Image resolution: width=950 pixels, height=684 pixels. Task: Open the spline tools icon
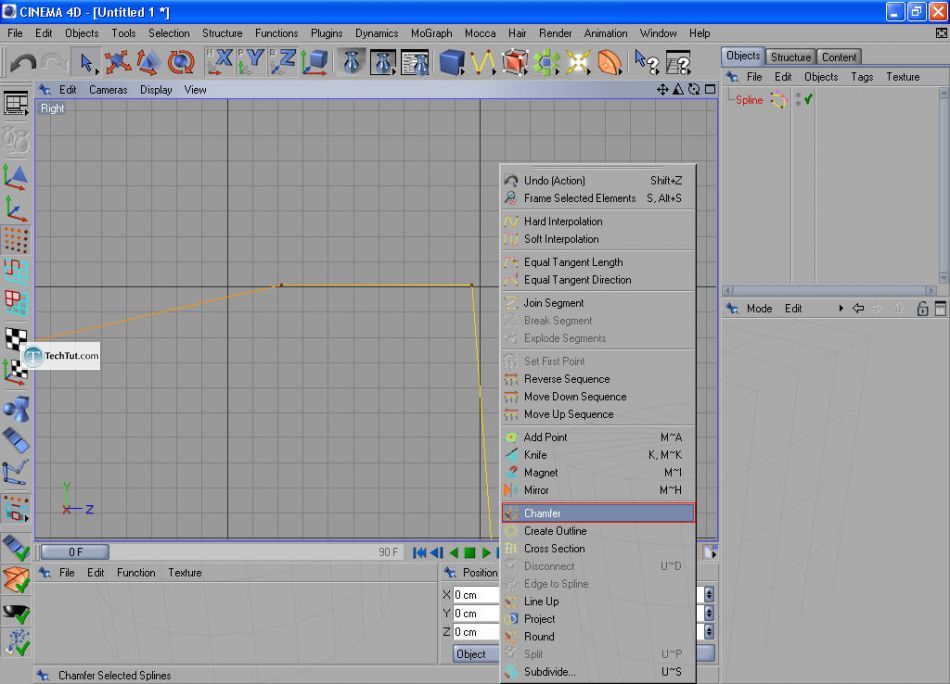pyautogui.click(x=483, y=62)
